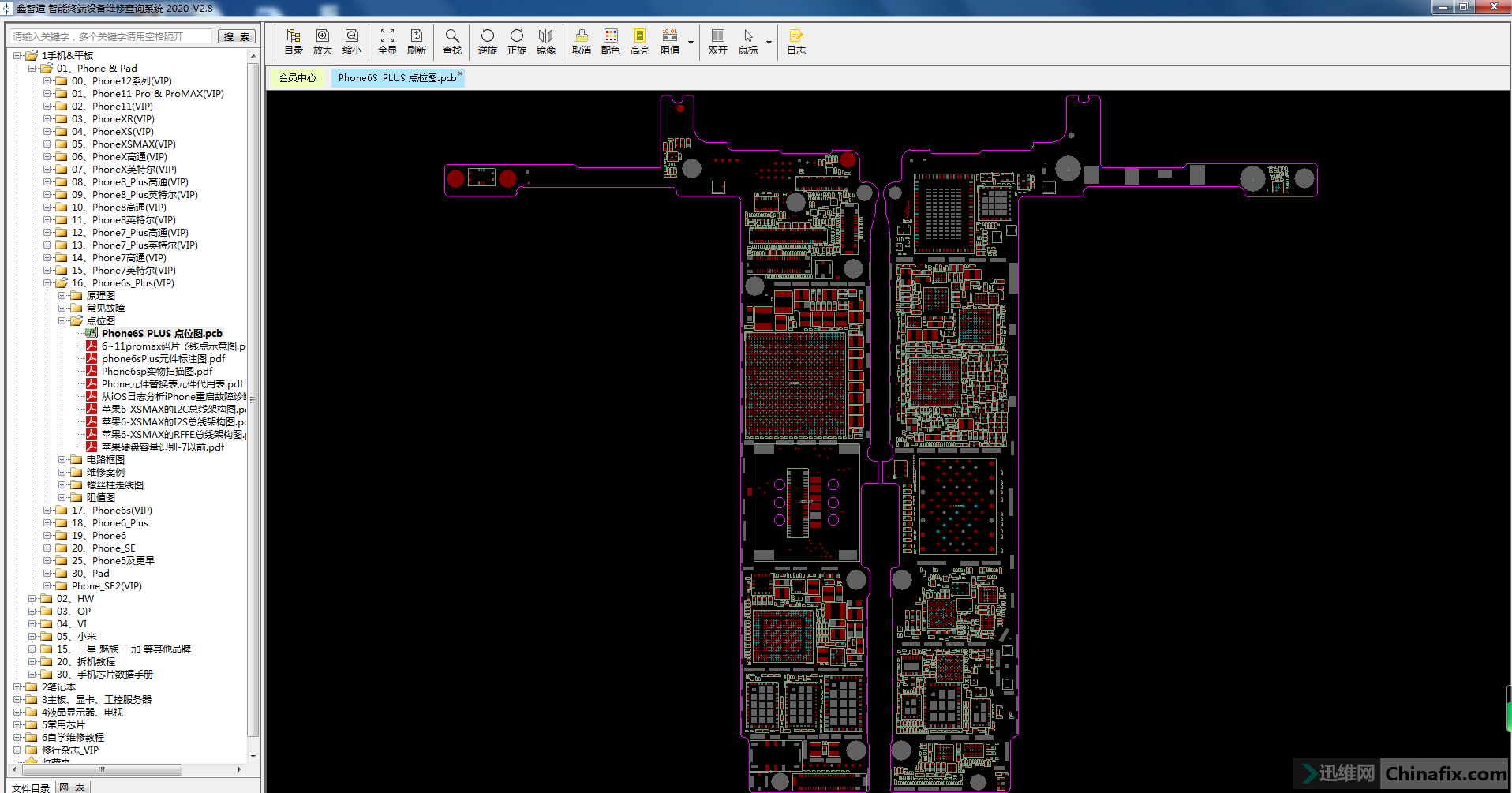Click the 刷新 refresh icon

416,42
